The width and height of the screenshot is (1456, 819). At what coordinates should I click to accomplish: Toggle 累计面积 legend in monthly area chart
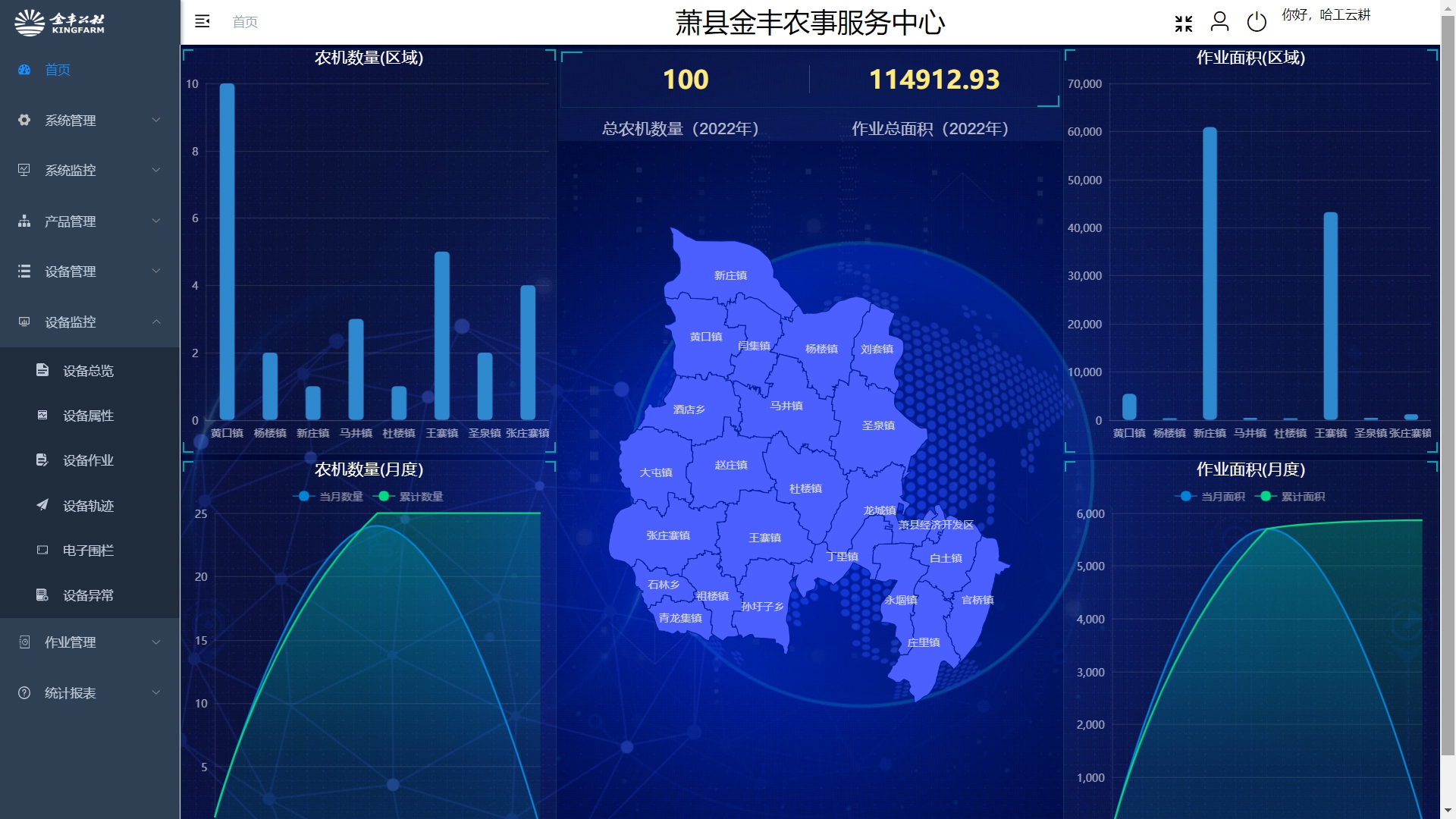click(1291, 497)
